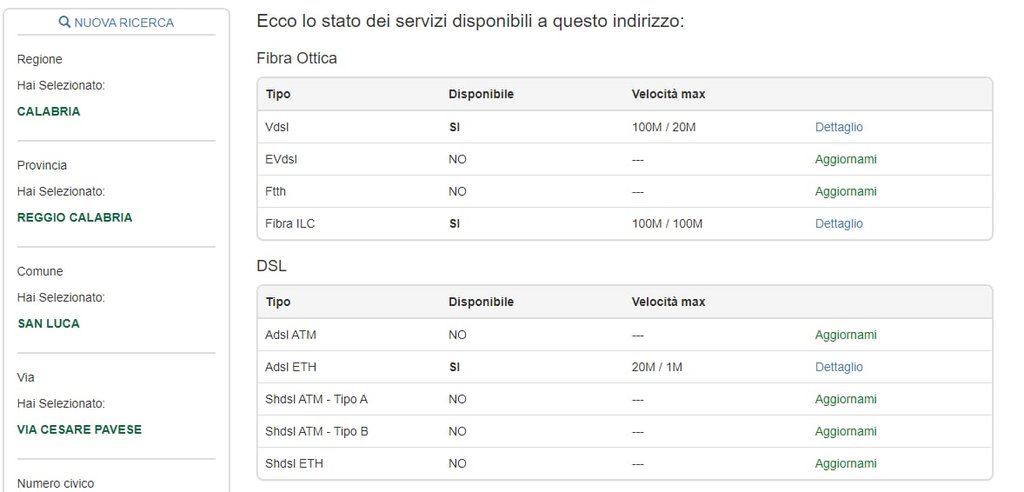Select the street VIA CESARE PAVESE
This screenshot has height=492, width=1024.
(x=80, y=429)
